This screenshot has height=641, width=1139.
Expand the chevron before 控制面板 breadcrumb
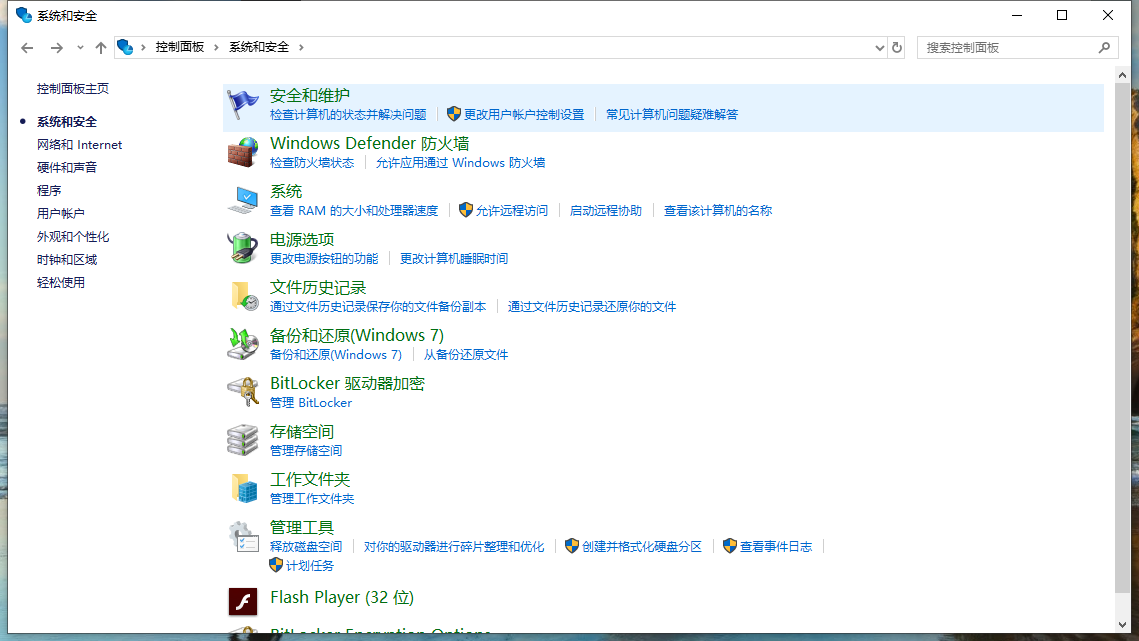(x=143, y=47)
